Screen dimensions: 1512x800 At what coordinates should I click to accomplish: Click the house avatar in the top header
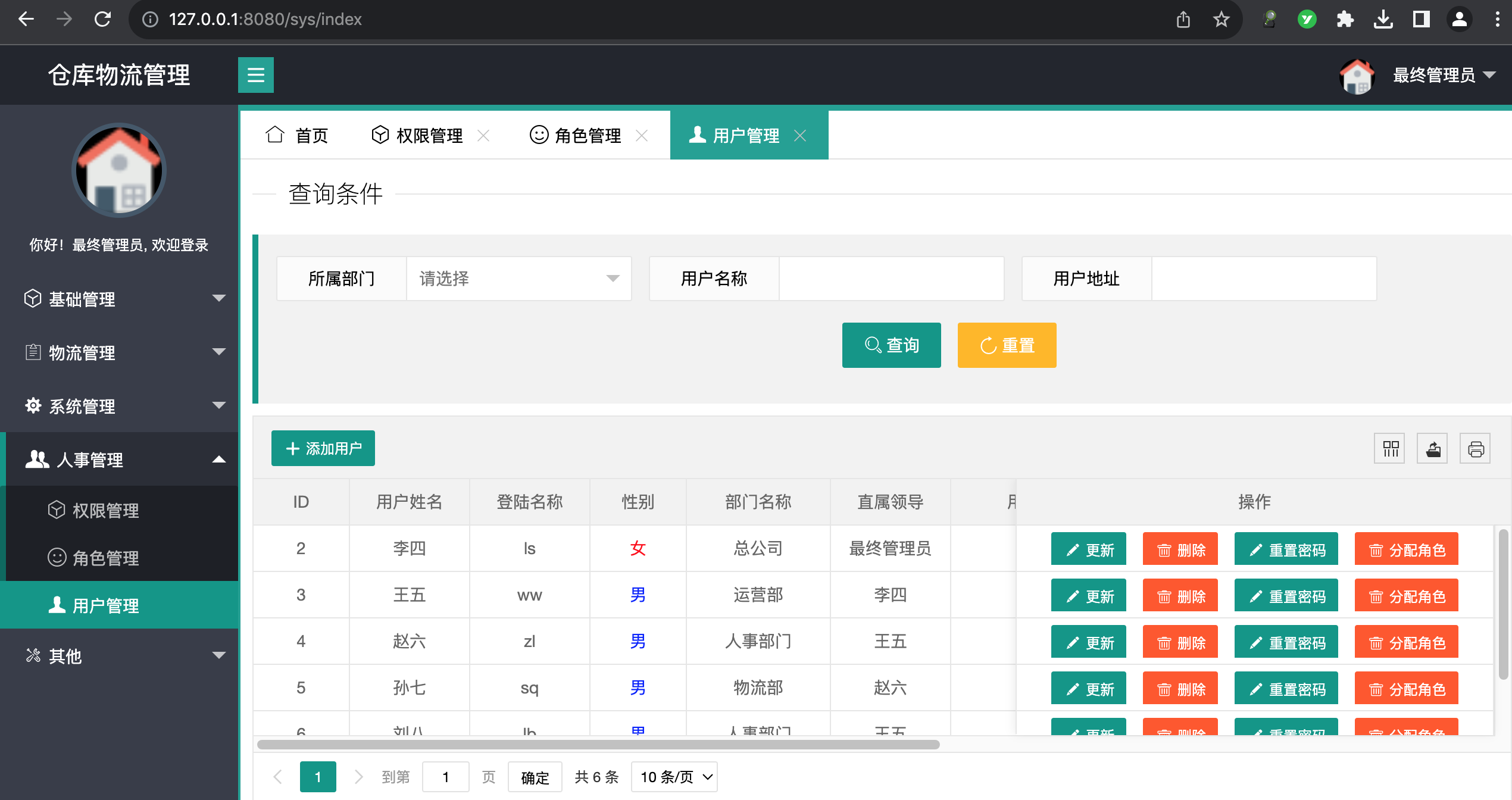pyautogui.click(x=1357, y=76)
